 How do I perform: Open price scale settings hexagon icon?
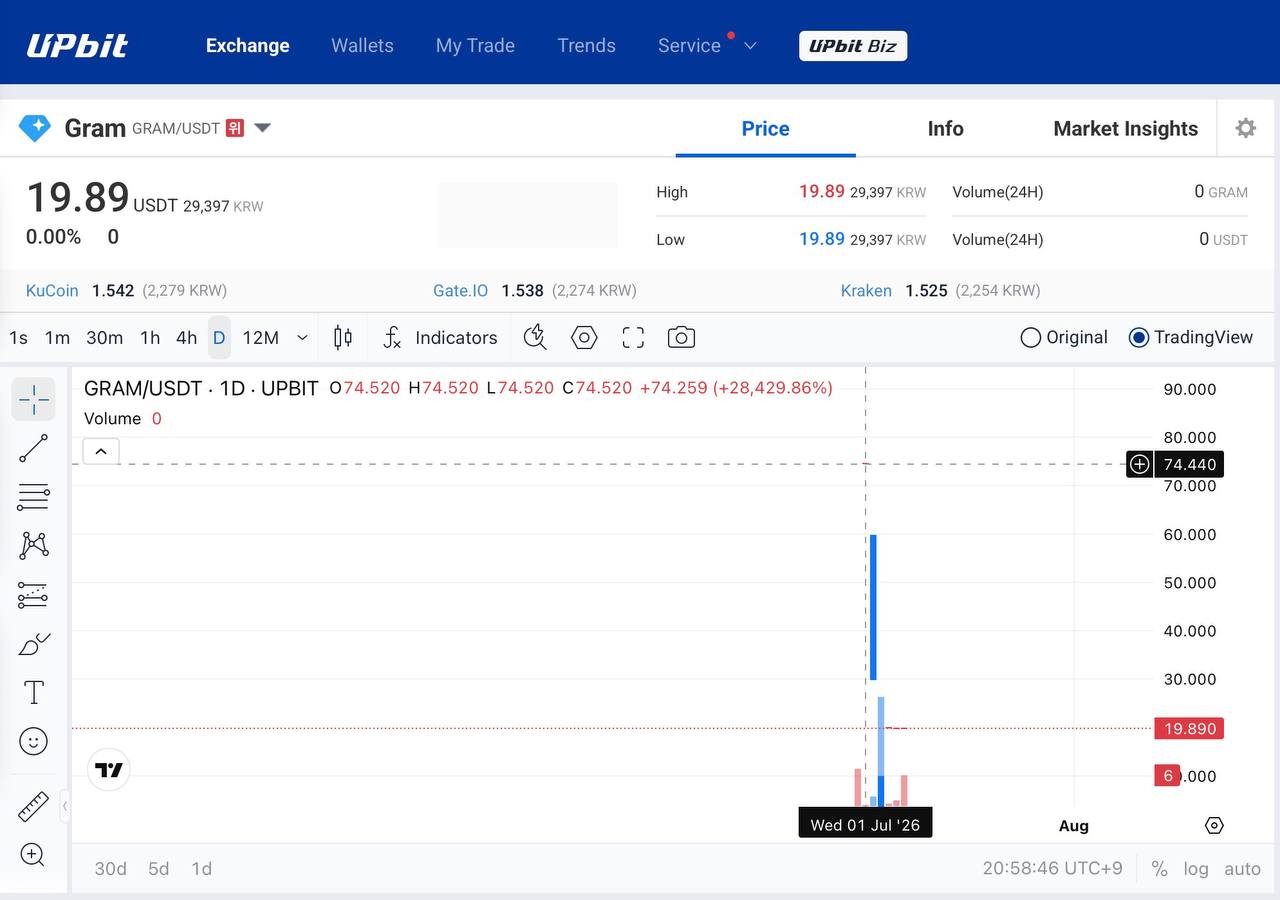[1214, 826]
